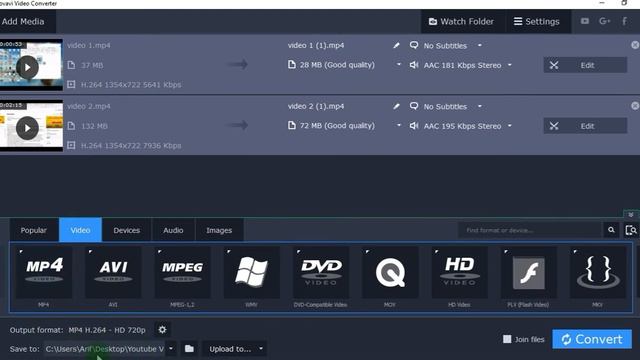This screenshot has height=360, width=640.
Task: Open the Upload to... dropdown
Action: [235, 349]
